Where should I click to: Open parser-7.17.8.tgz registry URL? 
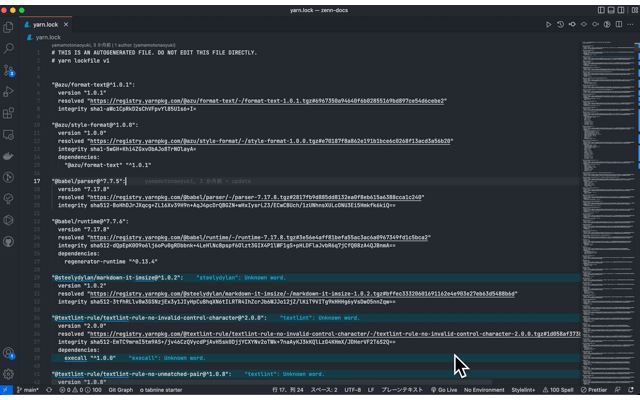tap(256, 197)
